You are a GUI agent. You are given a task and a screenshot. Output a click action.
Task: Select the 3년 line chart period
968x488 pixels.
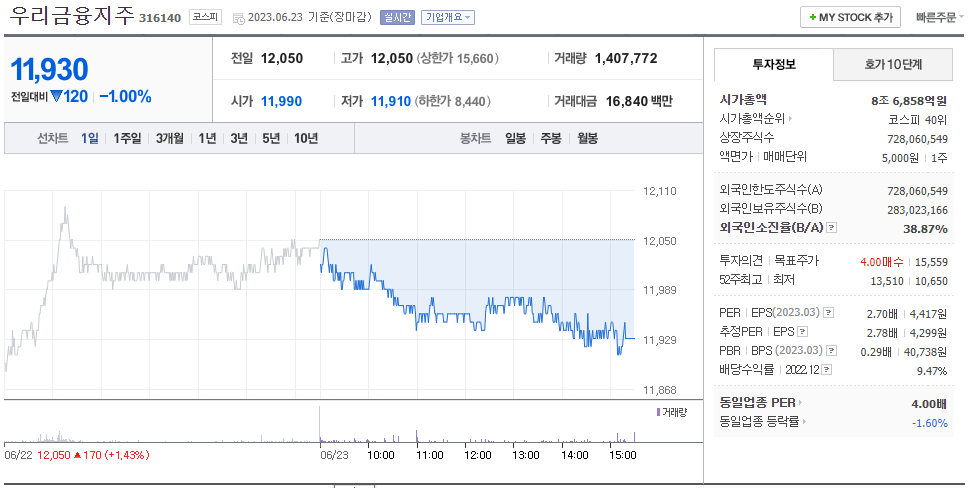pyautogui.click(x=239, y=138)
